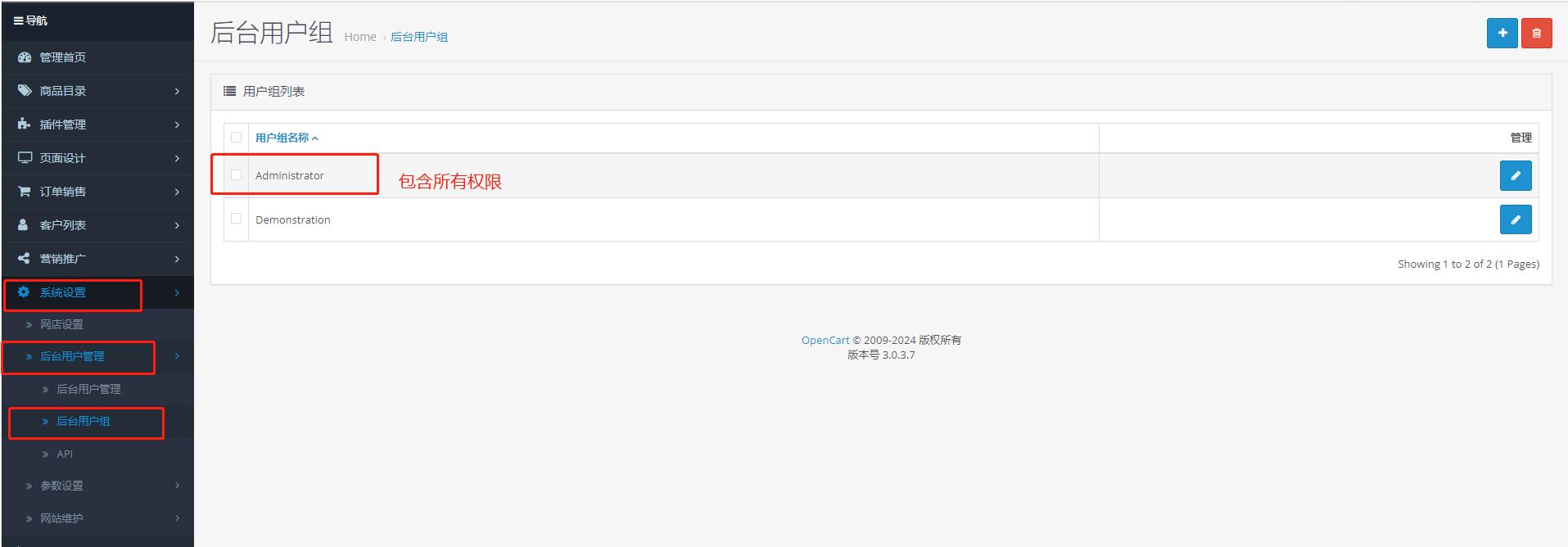Expand the 客户列表 menu chevron
The width and height of the screenshot is (1568, 547).
(177, 225)
